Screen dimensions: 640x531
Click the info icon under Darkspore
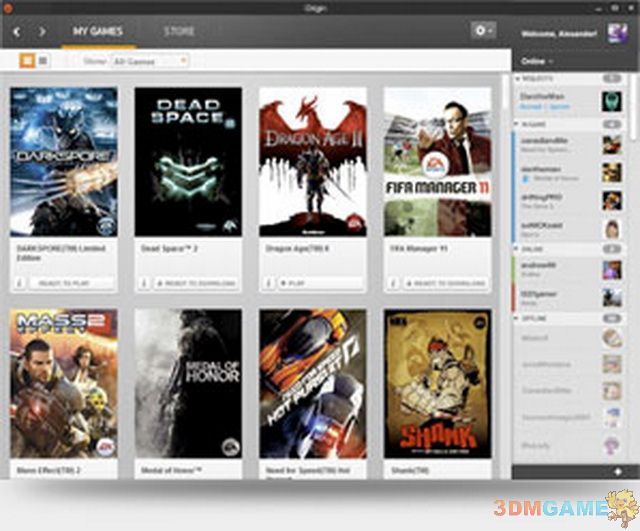19,283
